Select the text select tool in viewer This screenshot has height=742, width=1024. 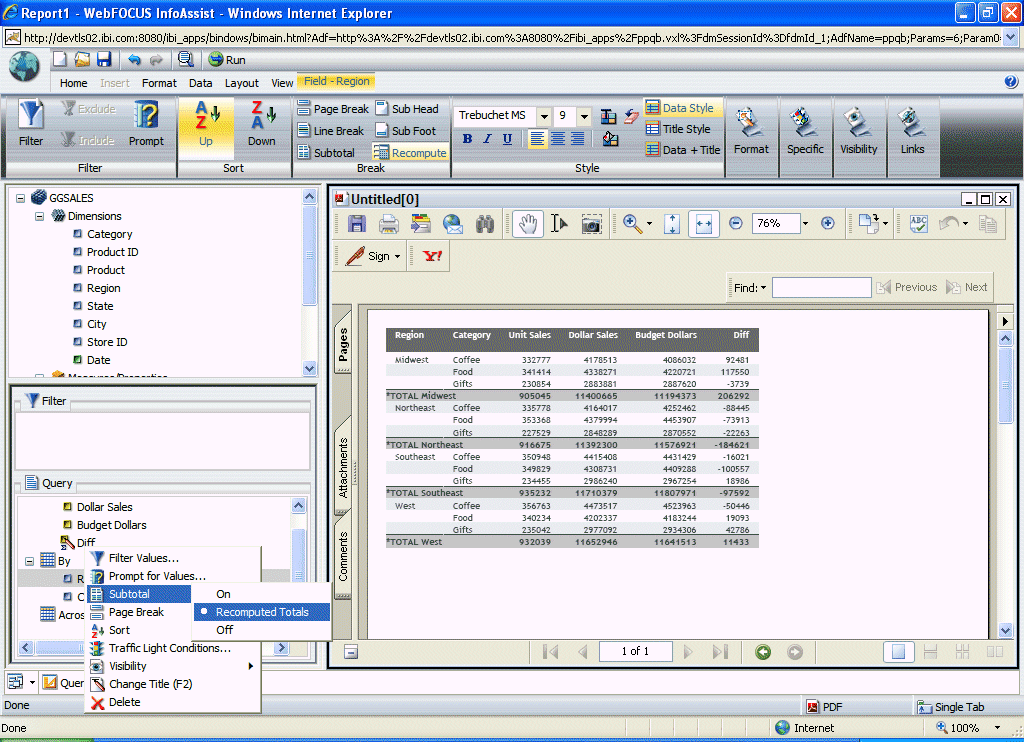pyautogui.click(x=559, y=224)
